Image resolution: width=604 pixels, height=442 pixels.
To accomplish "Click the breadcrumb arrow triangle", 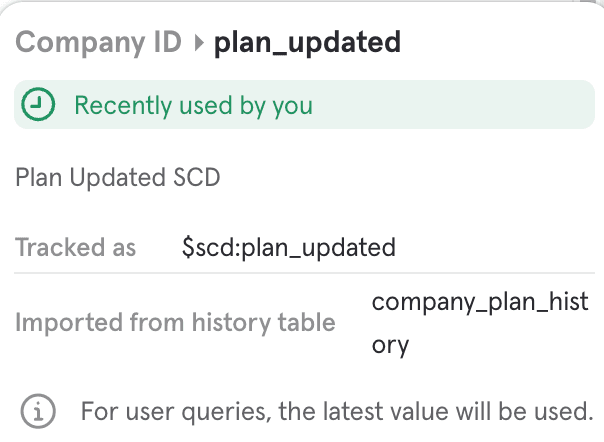I will pos(198,42).
